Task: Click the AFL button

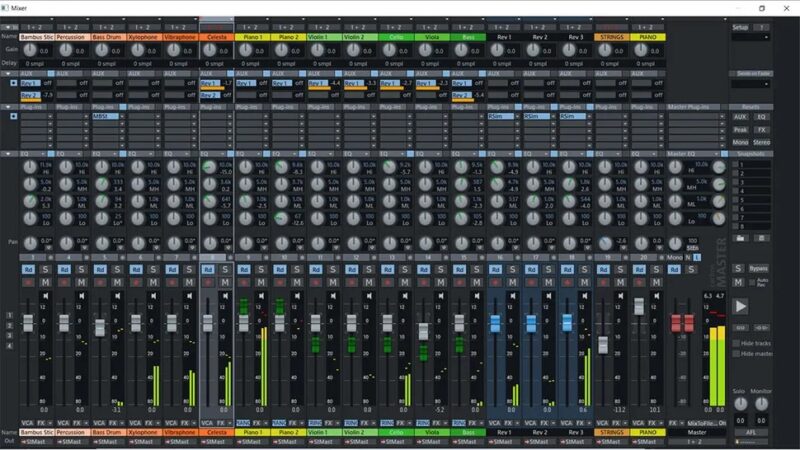Action: (x=751, y=432)
